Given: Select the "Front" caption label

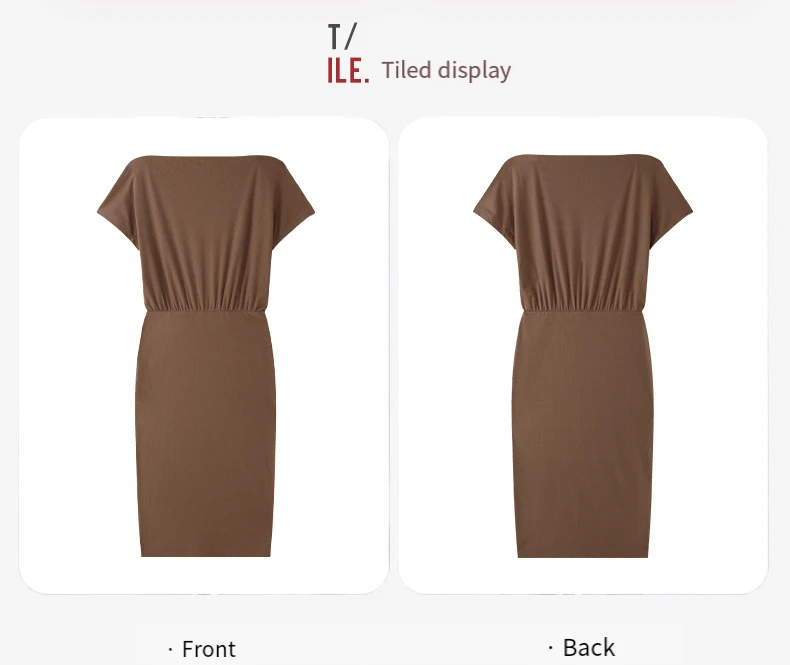Looking at the screenshot, I should (209, 649).
